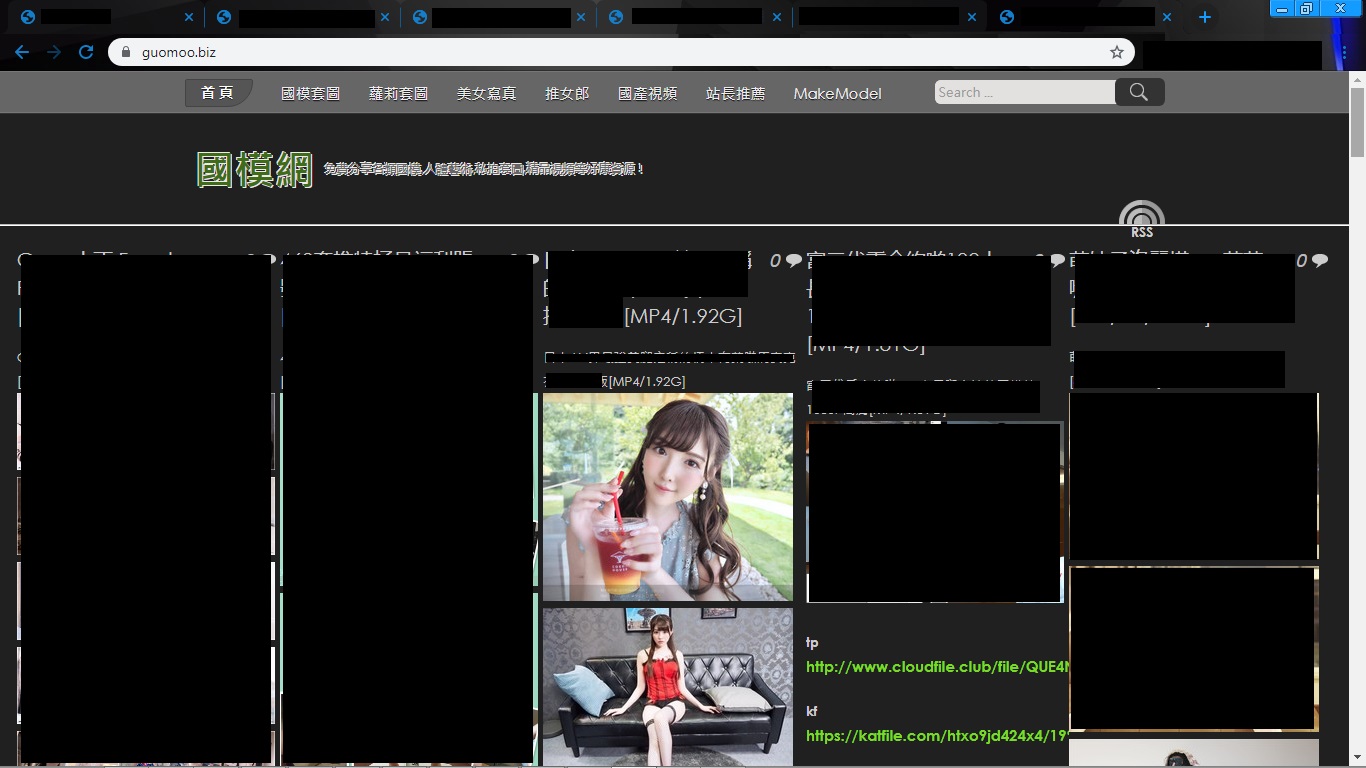Click the browser forward arrow
The image size is (1366, 768).
pyautogui.click(x=54, y=52)
